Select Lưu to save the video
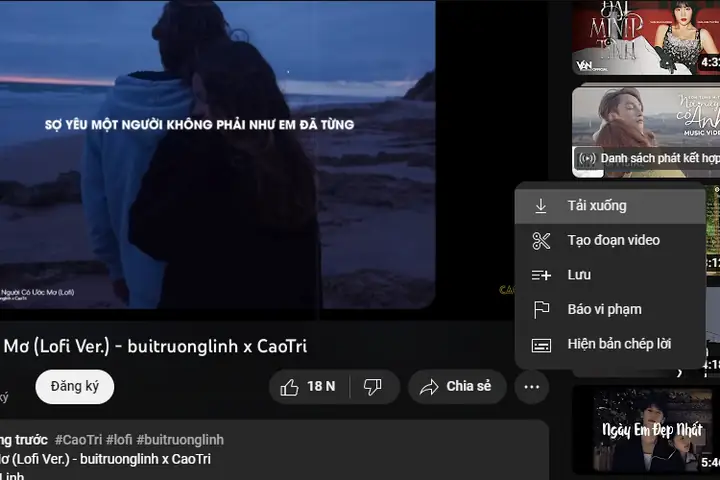The height and width of the screenshot is (480, 720). pyautogui.click(x=610, y=275)
